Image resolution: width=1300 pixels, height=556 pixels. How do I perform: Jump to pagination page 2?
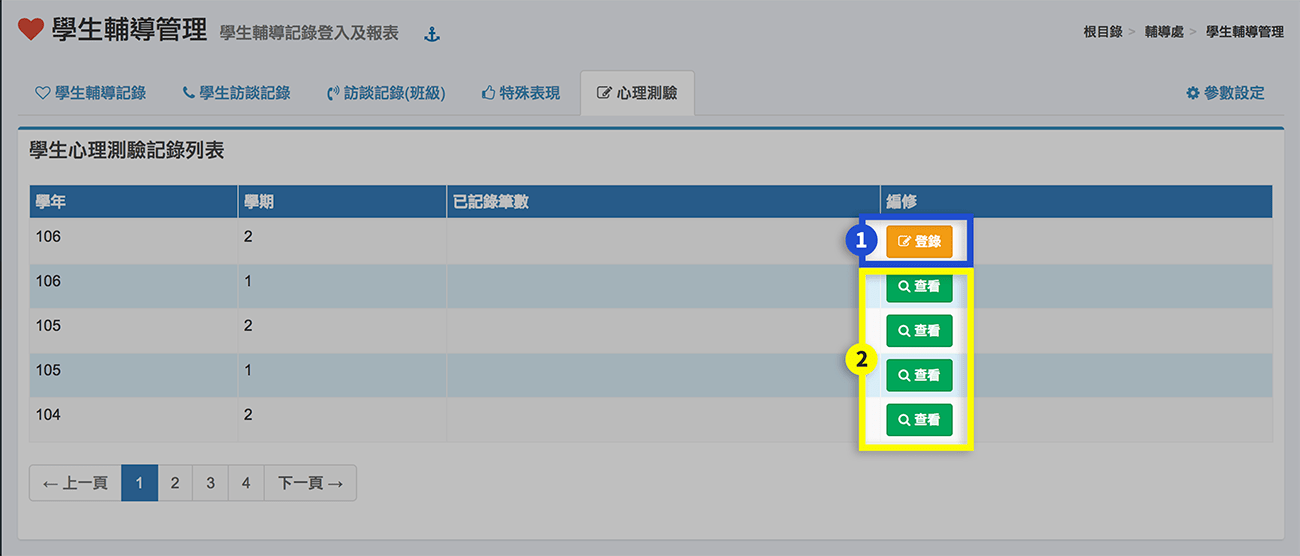(x=175, y=483)
